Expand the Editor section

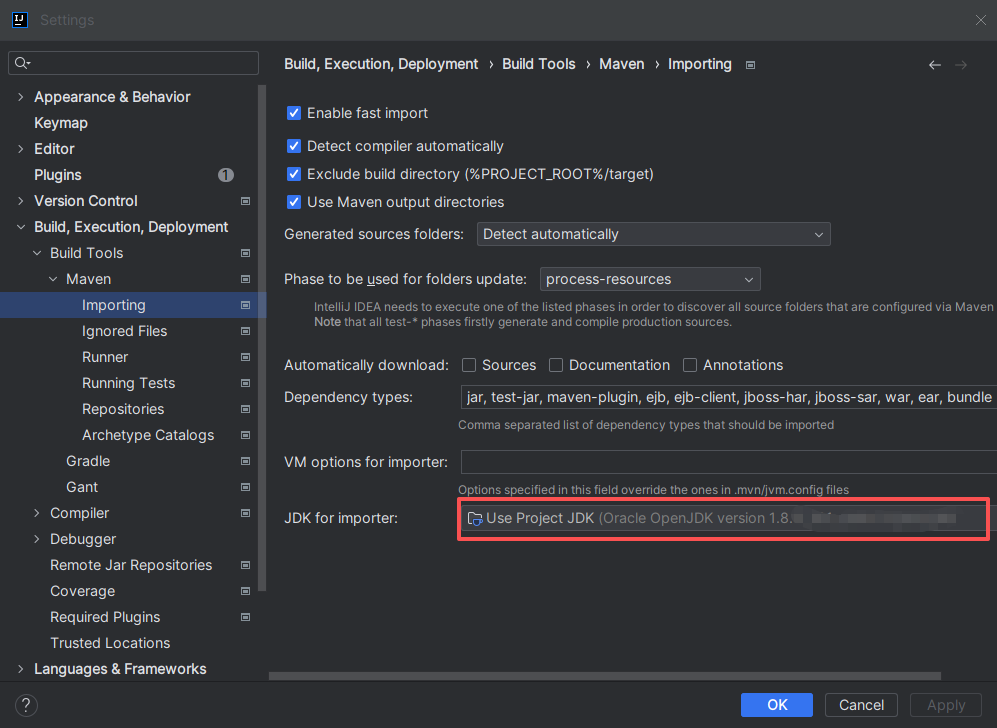[x=20, y=149]
